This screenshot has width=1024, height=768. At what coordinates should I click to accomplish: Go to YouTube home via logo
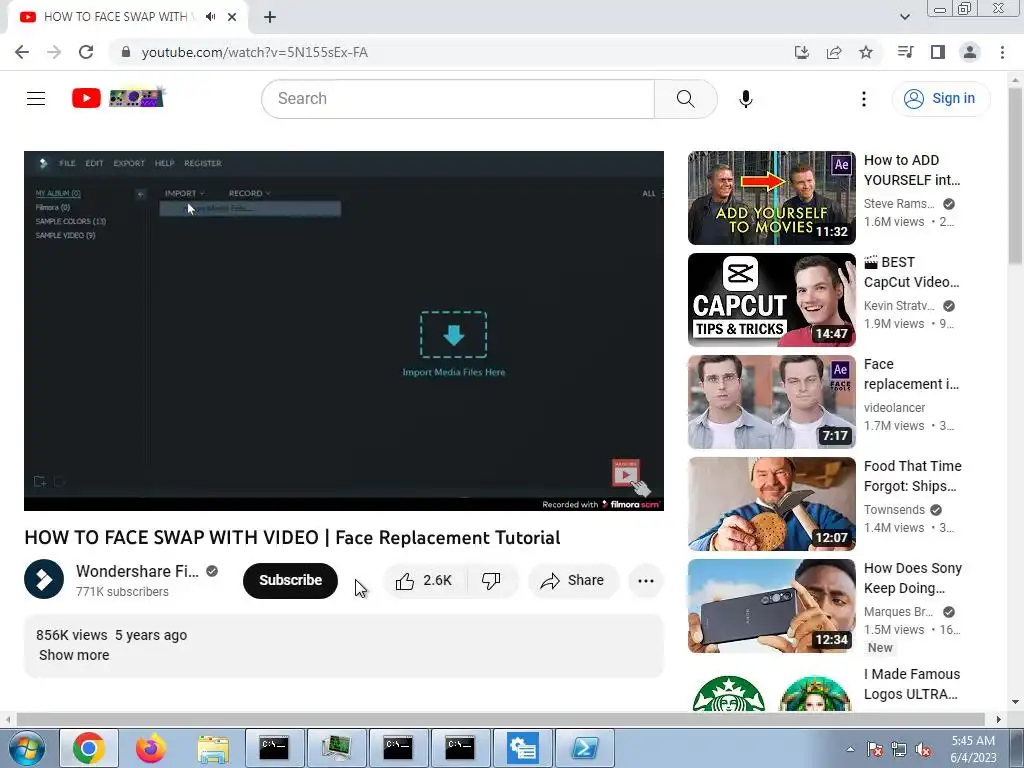(86, 98)
